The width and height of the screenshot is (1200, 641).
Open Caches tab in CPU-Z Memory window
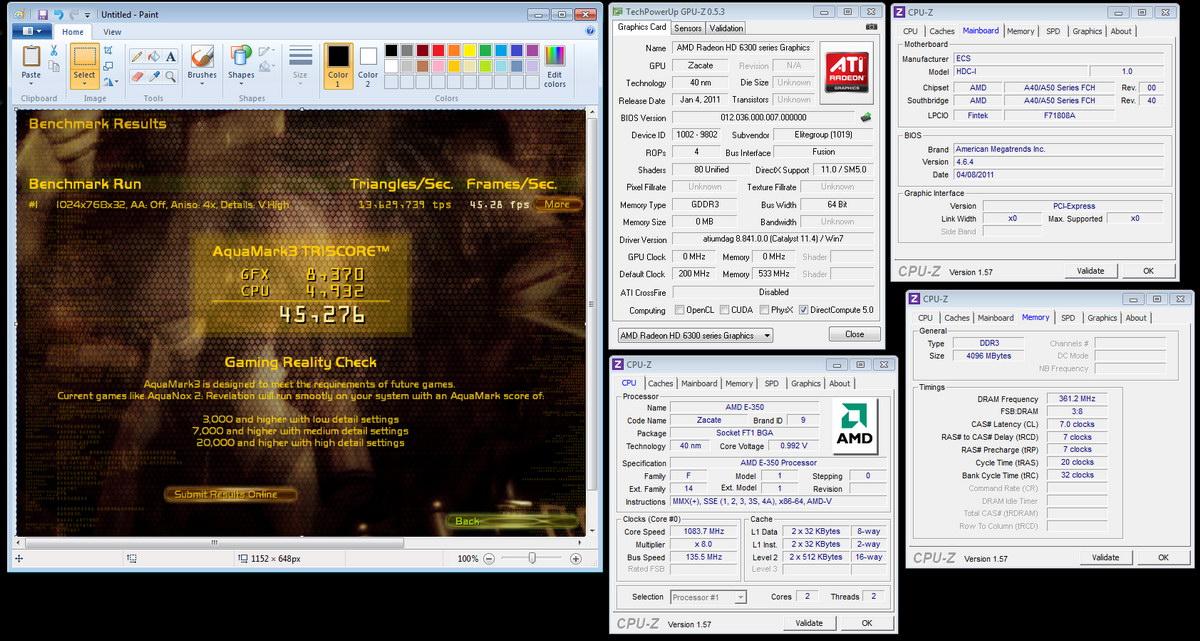coord(957,318)
